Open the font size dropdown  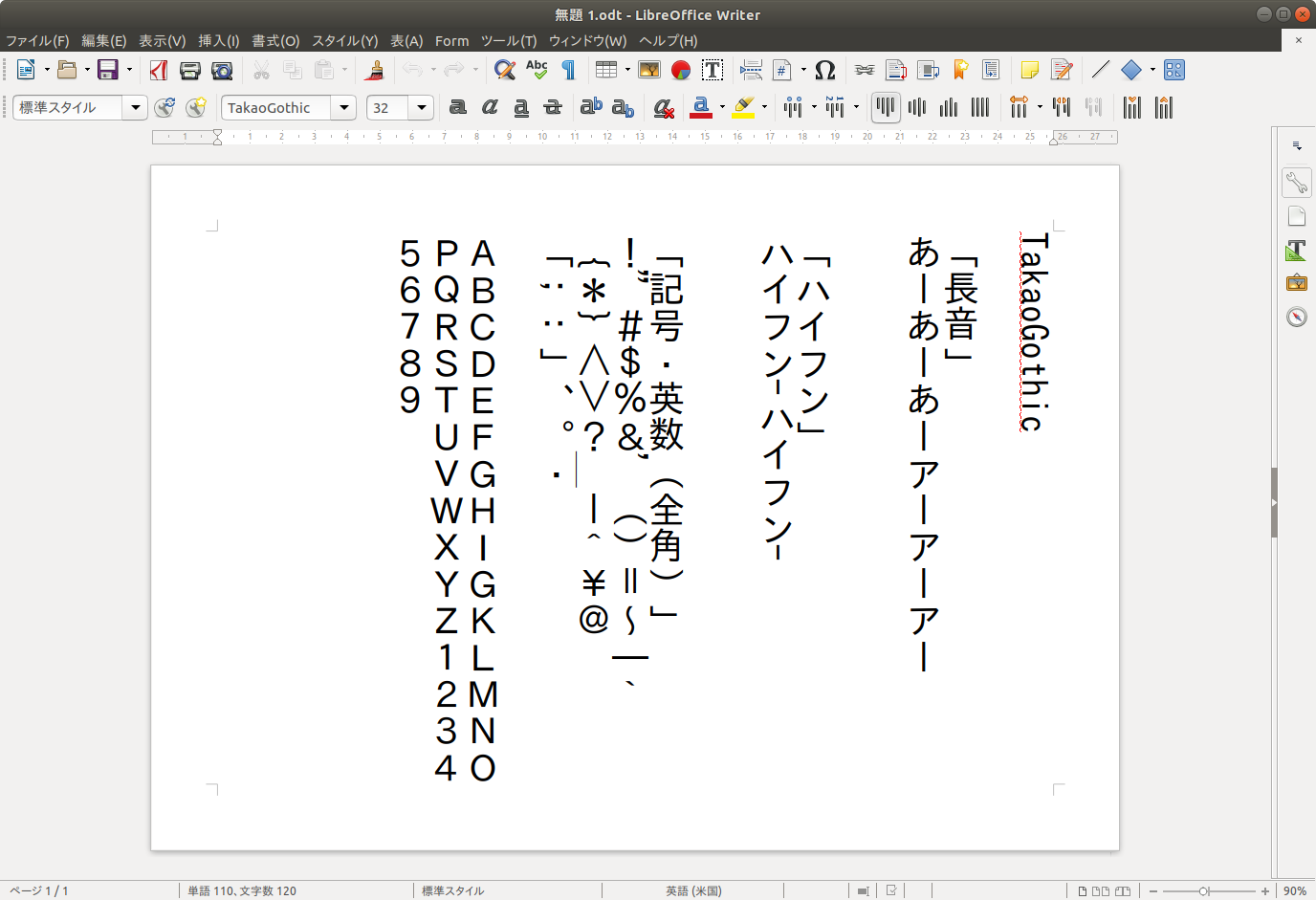422,107
